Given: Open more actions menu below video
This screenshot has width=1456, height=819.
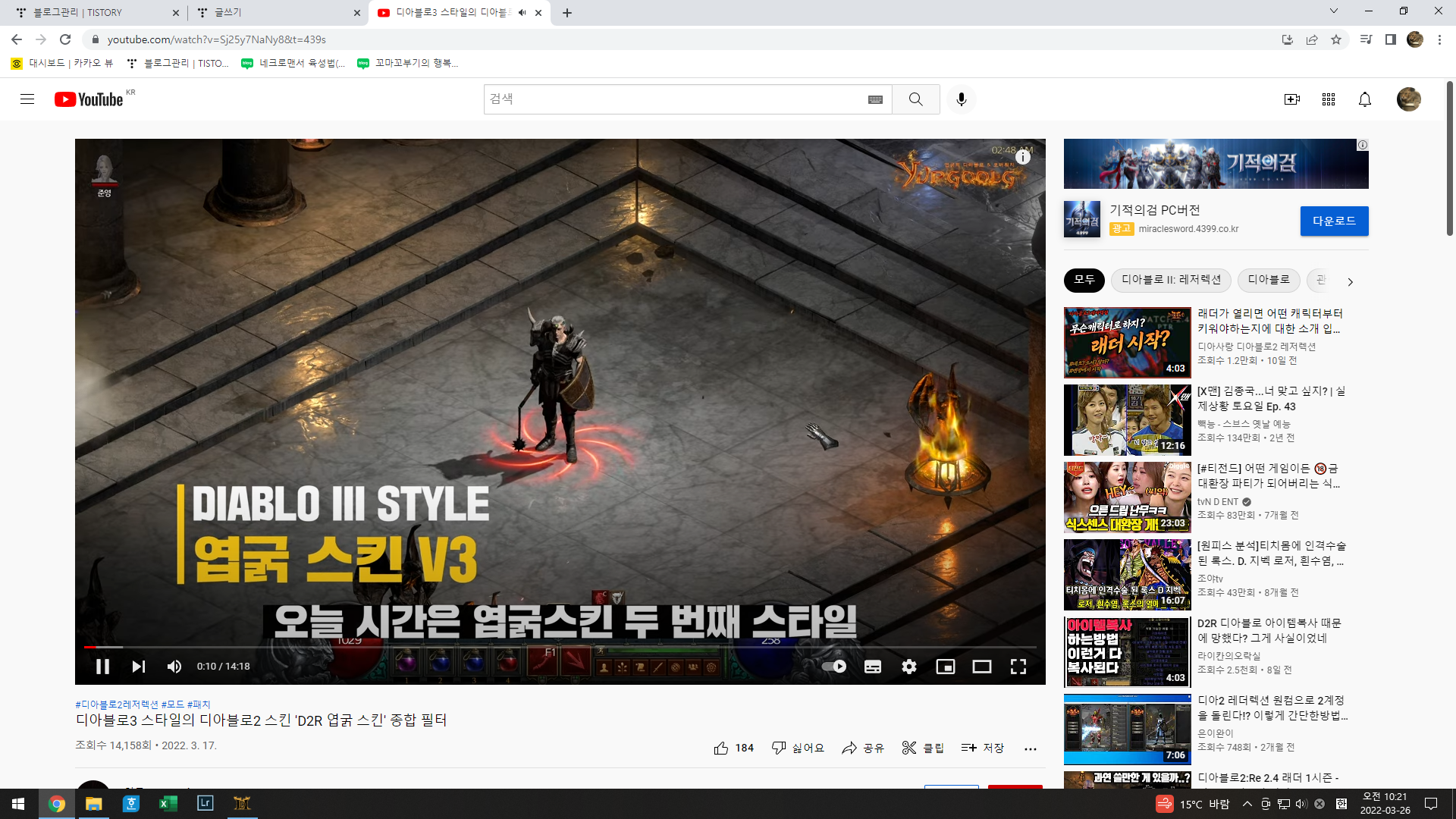Looking at the screenshot, I should point(1030,748).
